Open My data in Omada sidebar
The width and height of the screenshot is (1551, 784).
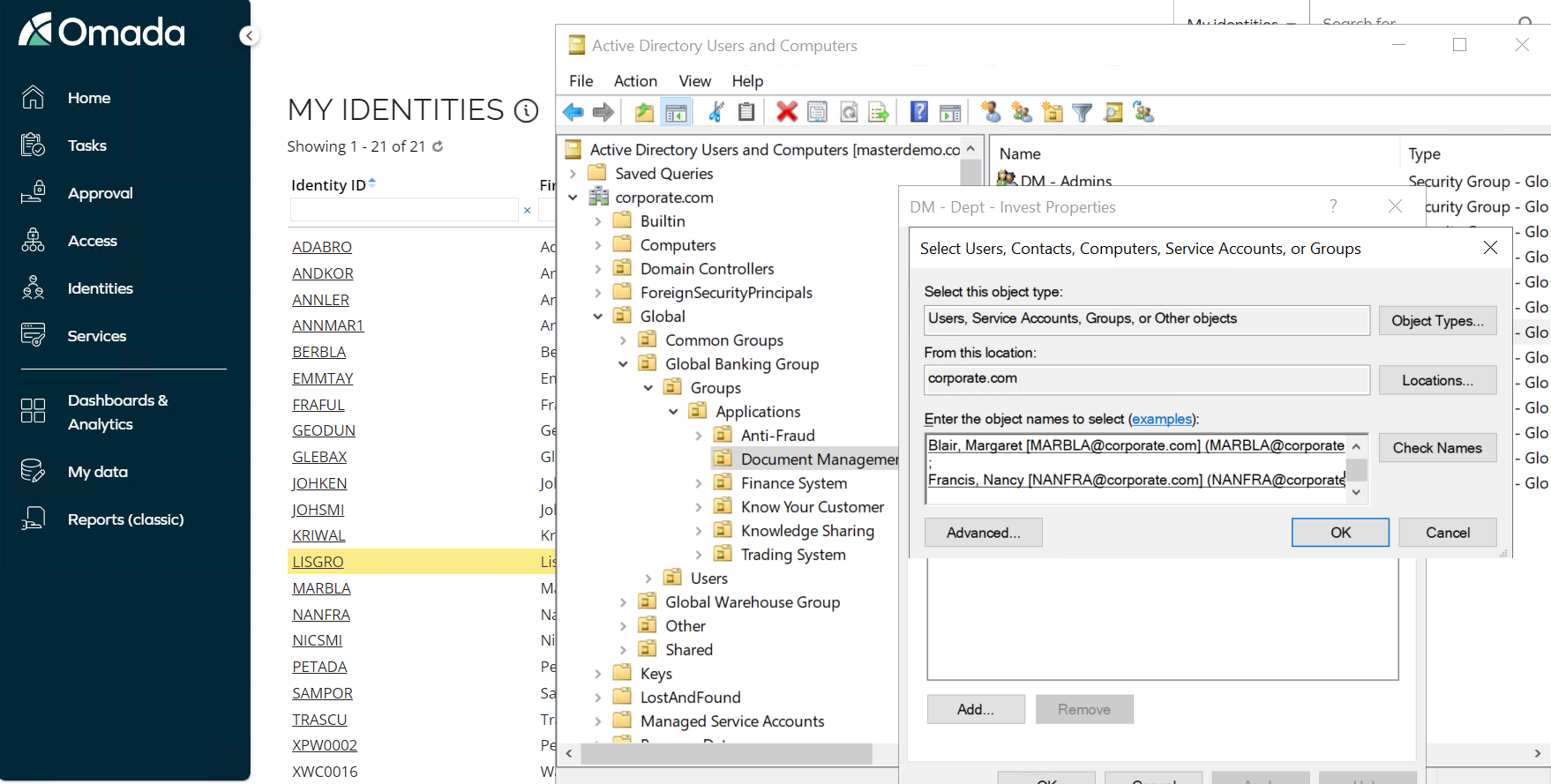[x=97, y=472]
